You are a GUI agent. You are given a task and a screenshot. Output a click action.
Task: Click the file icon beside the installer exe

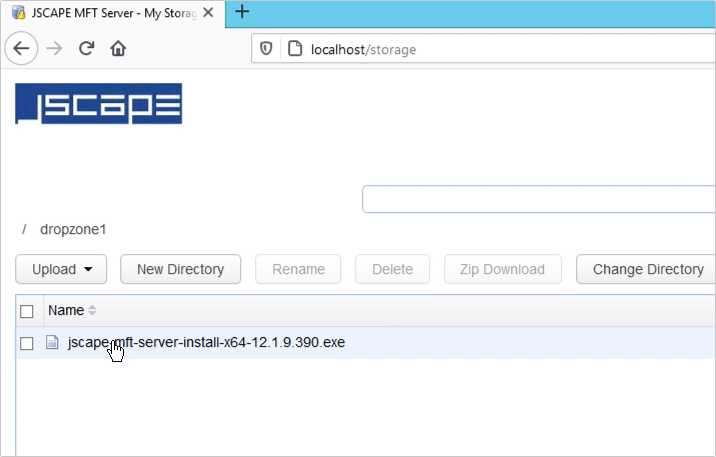[x=53, y=343]
